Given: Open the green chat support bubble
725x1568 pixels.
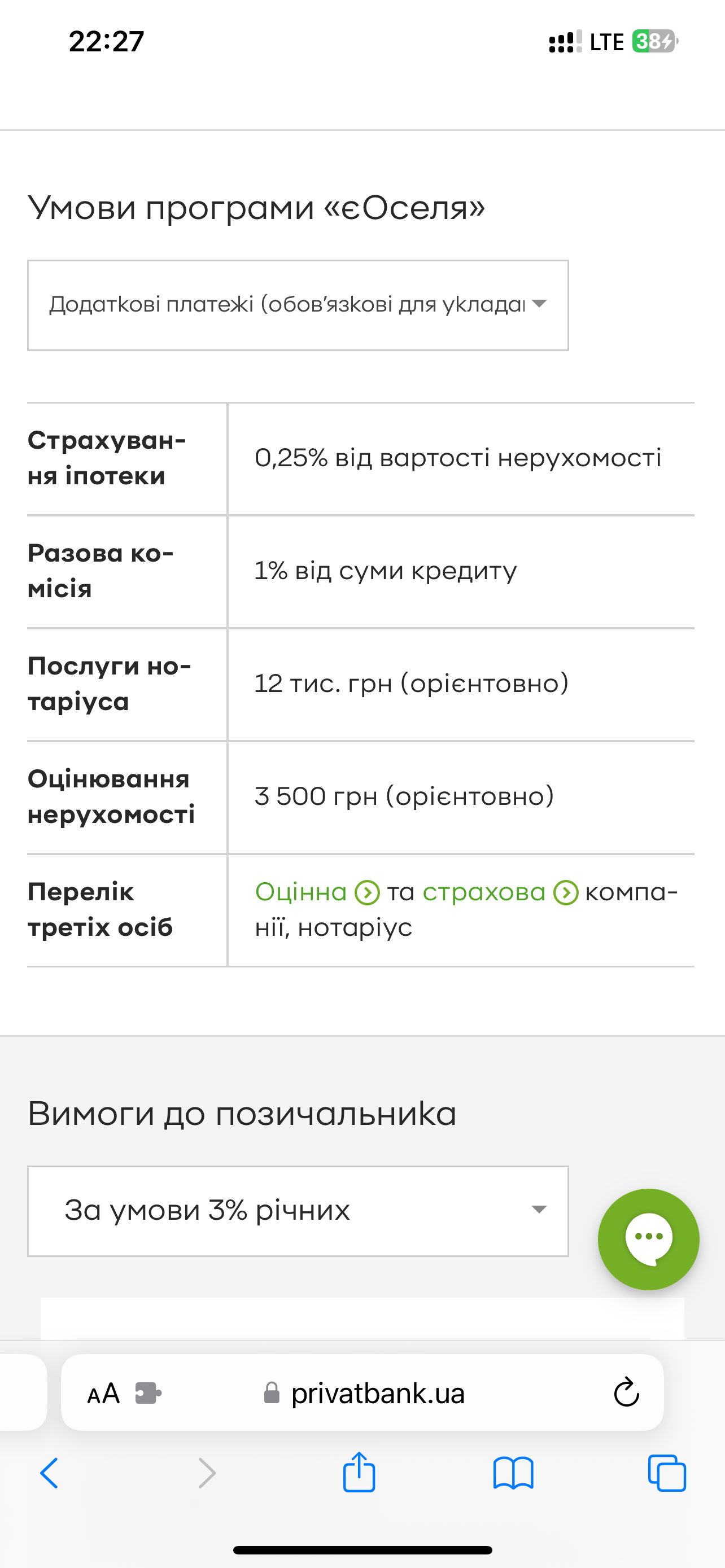Looking at the screenshot, I should coord(648,1239).
